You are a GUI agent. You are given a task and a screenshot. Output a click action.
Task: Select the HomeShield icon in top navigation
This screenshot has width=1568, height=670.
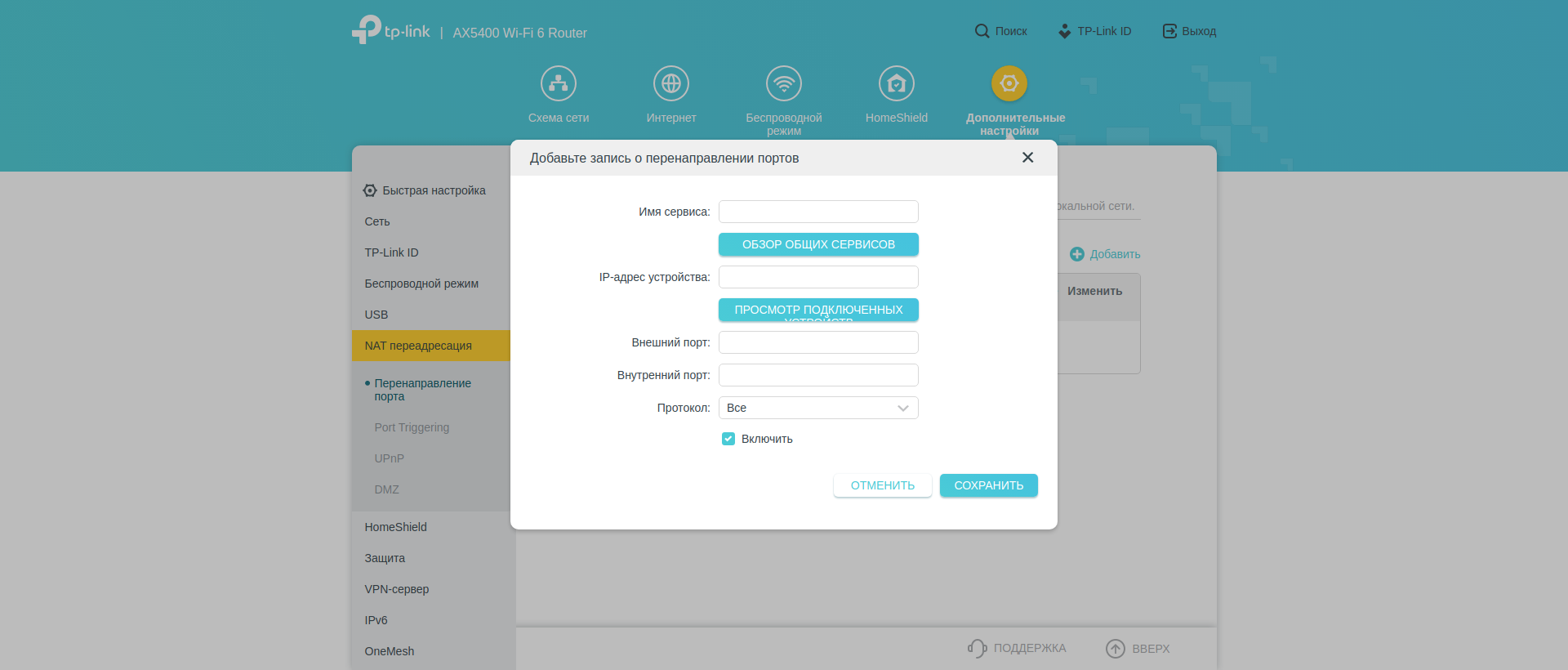(x=897, y=83)
